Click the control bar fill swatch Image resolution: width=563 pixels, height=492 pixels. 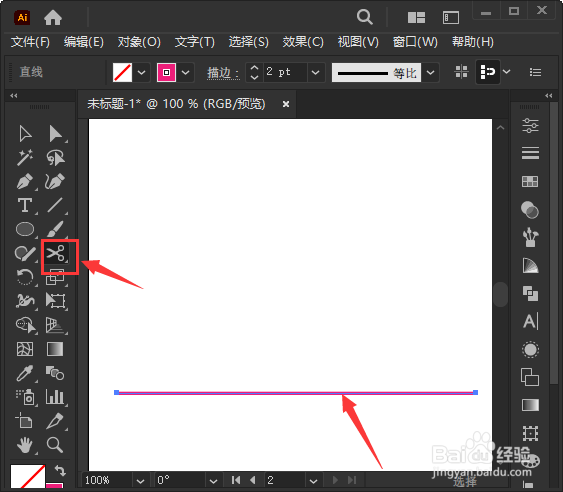122,73
